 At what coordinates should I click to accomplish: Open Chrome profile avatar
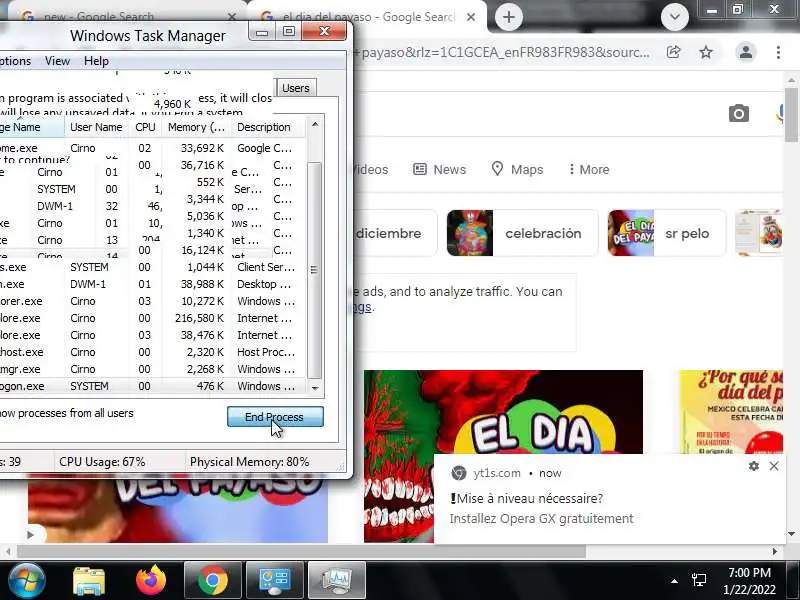pos(745,52)
